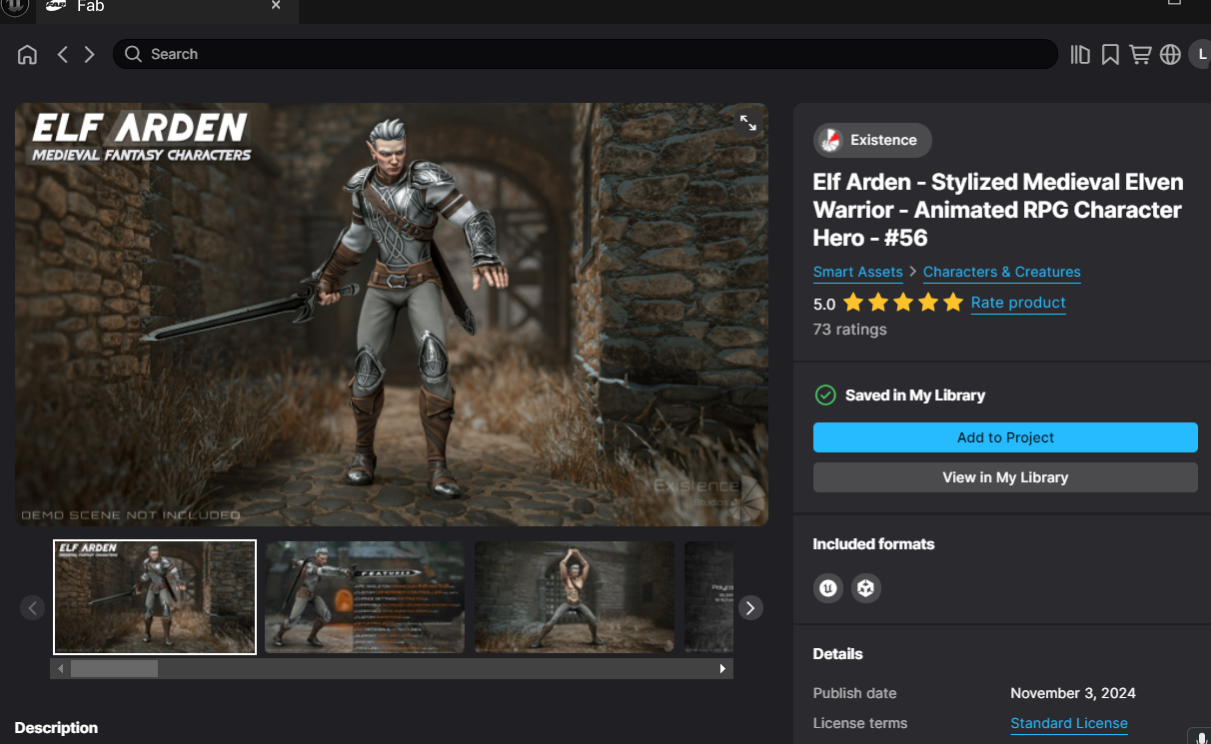
Task: Select the third thumbnail with overhead sword pose
Action: (575, 597)
